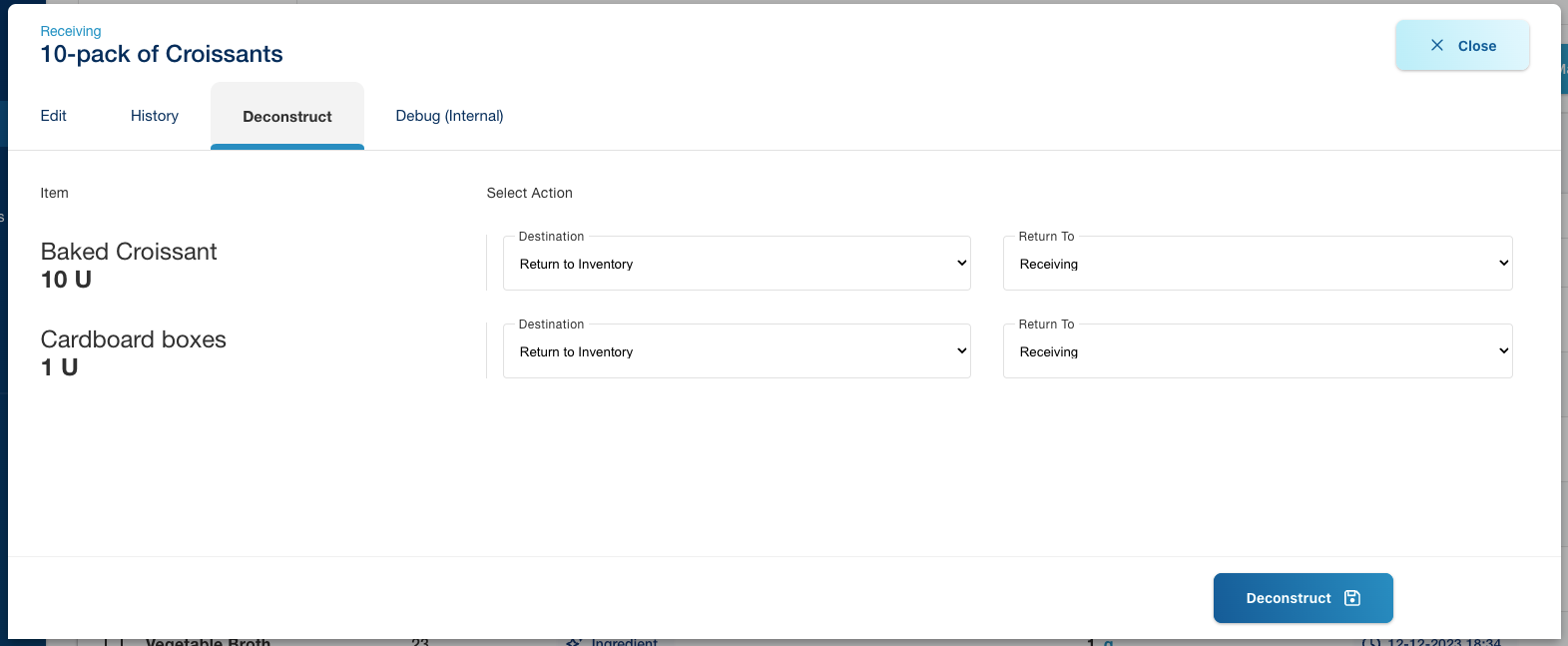Screen dimensions: 1568x646
Task: Expand Cardboard boxes Return To dropdown
Action: point(1257,351)
